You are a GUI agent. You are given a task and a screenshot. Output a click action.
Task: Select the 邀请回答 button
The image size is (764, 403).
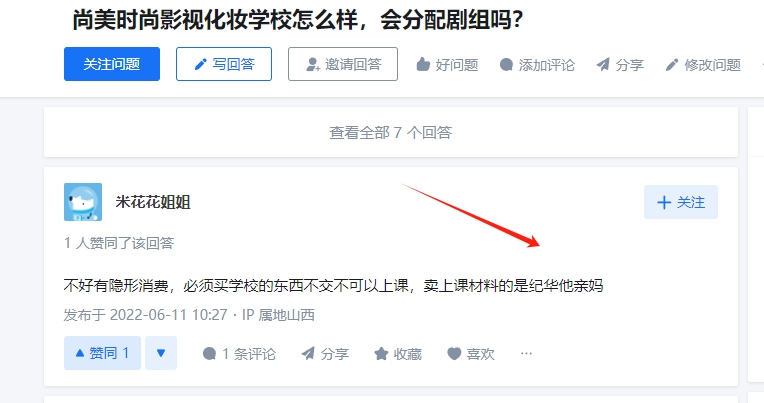click(x=343, y=64)
